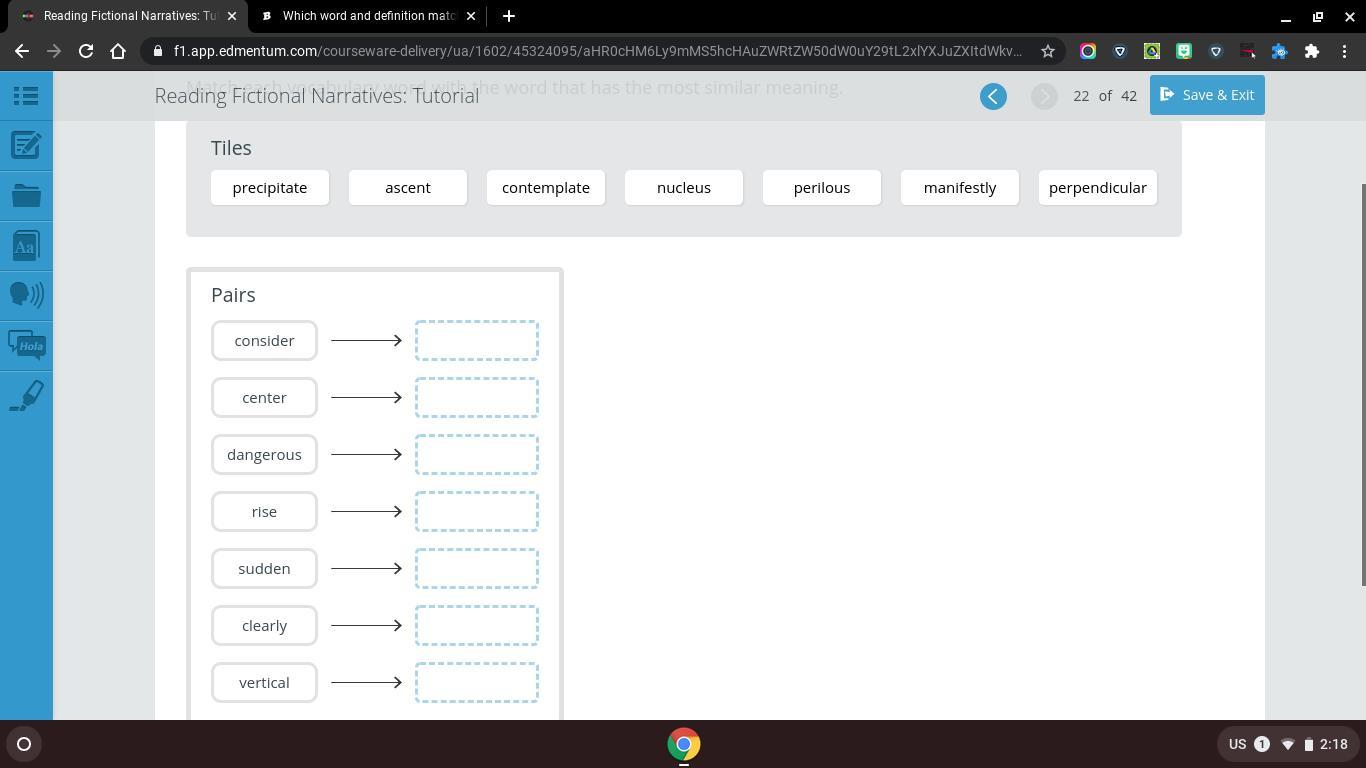Activate the read-aloud speaking head icon
The height and width of the screenshot is (768, 1366).
pos(26,295)
